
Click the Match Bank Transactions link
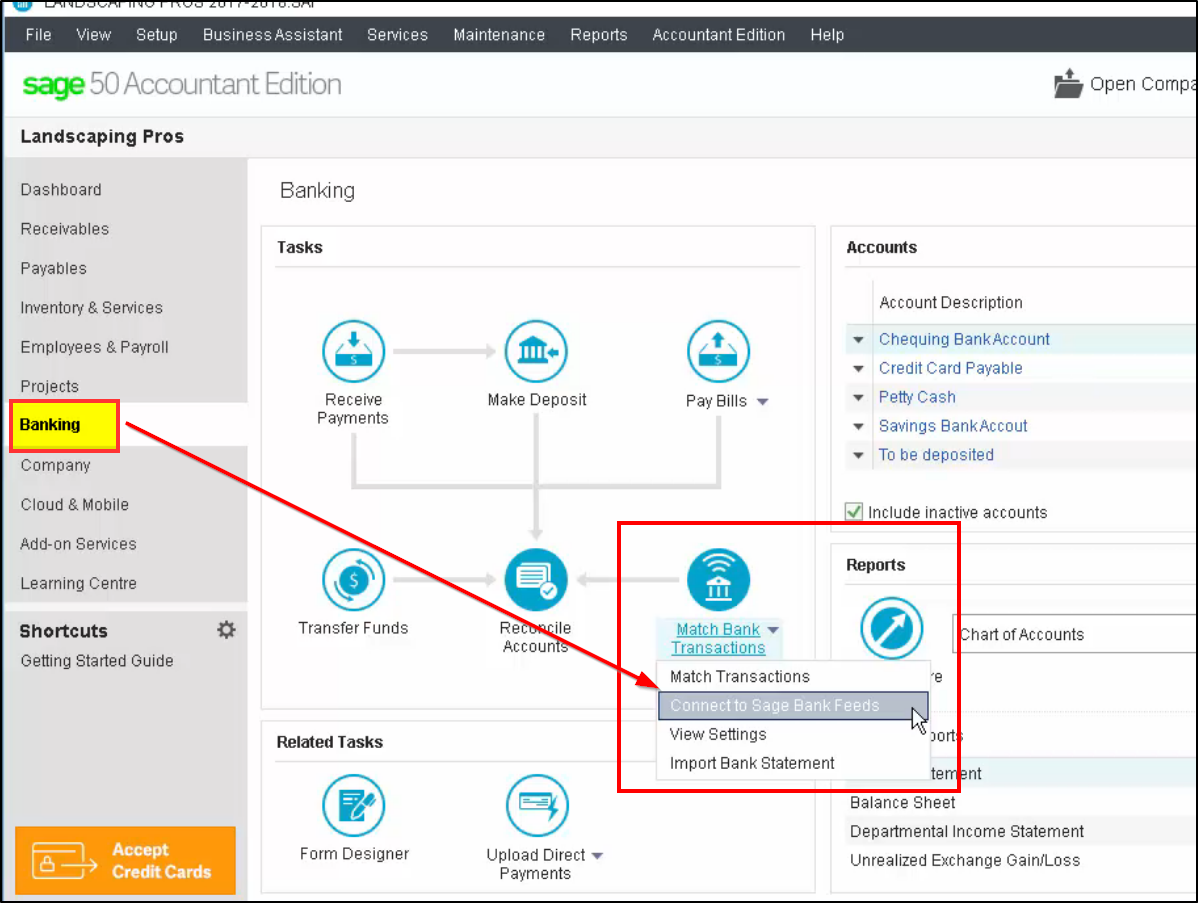pos(718,639)
